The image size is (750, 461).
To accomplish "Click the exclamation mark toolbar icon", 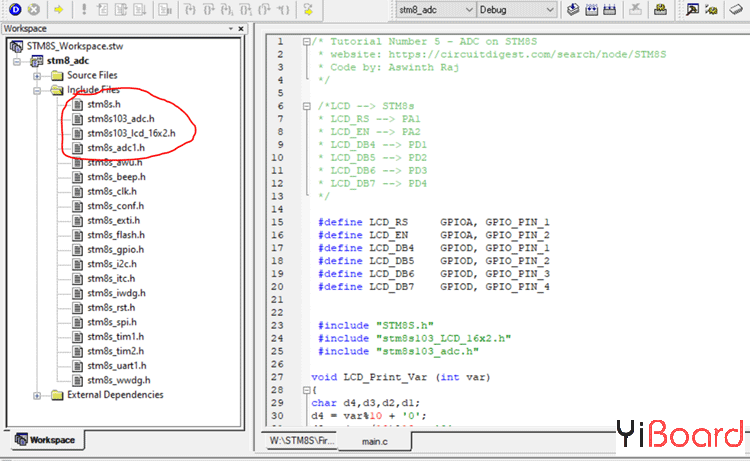I will click(x=84, y=9).
